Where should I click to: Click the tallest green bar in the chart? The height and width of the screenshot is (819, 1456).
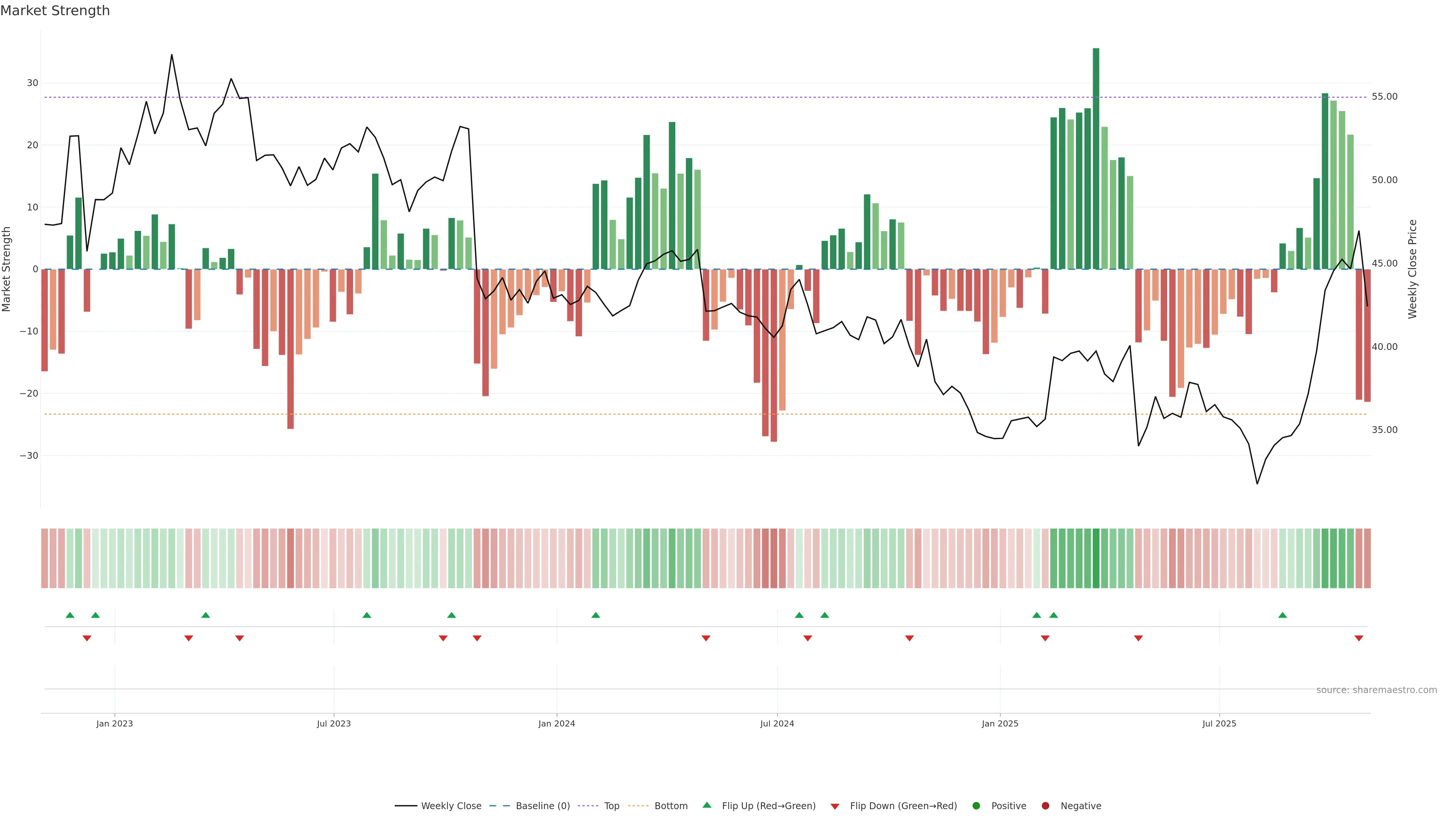tap(1096, 158)
